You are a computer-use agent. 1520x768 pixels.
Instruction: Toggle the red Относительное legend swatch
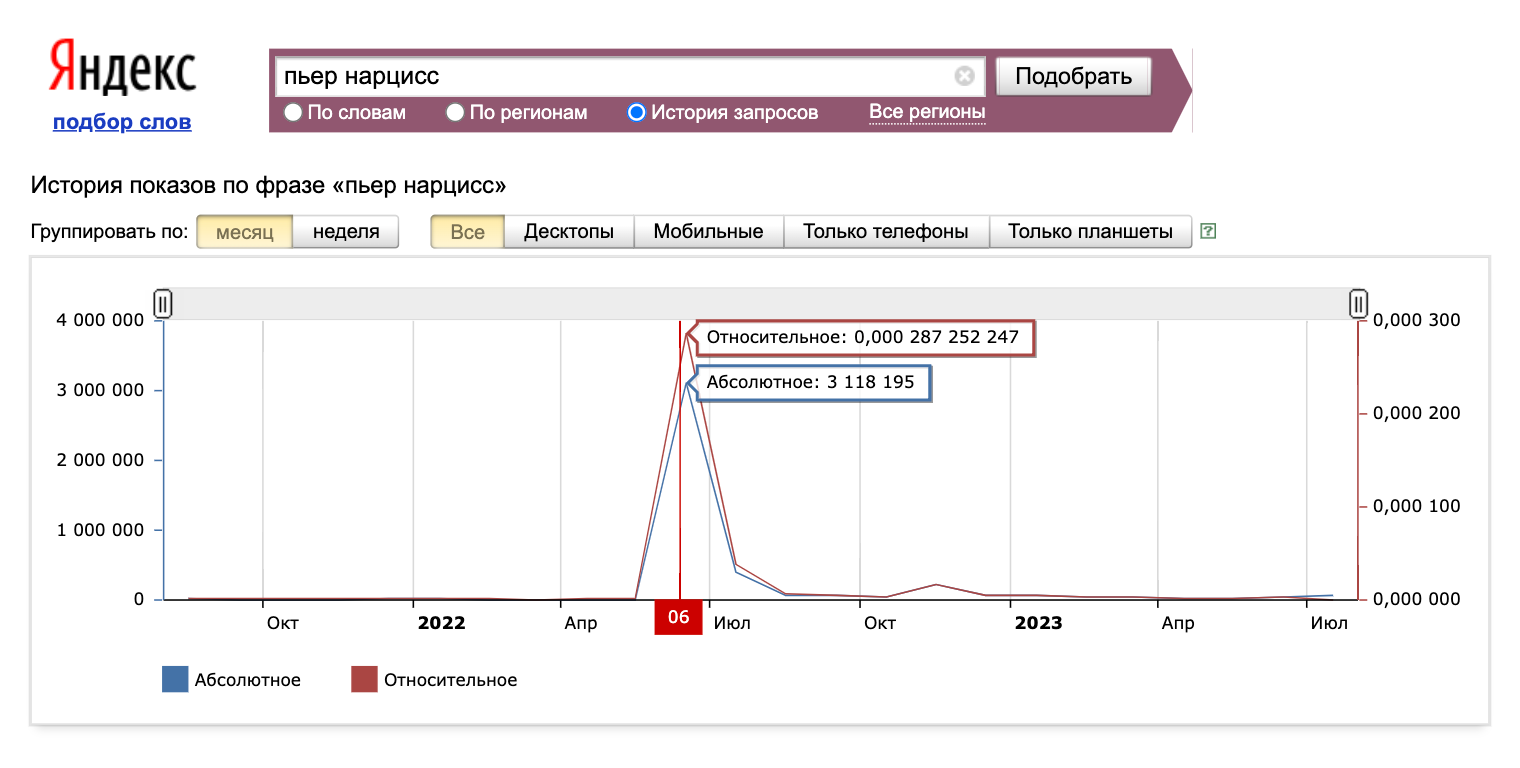pos(364,680)
